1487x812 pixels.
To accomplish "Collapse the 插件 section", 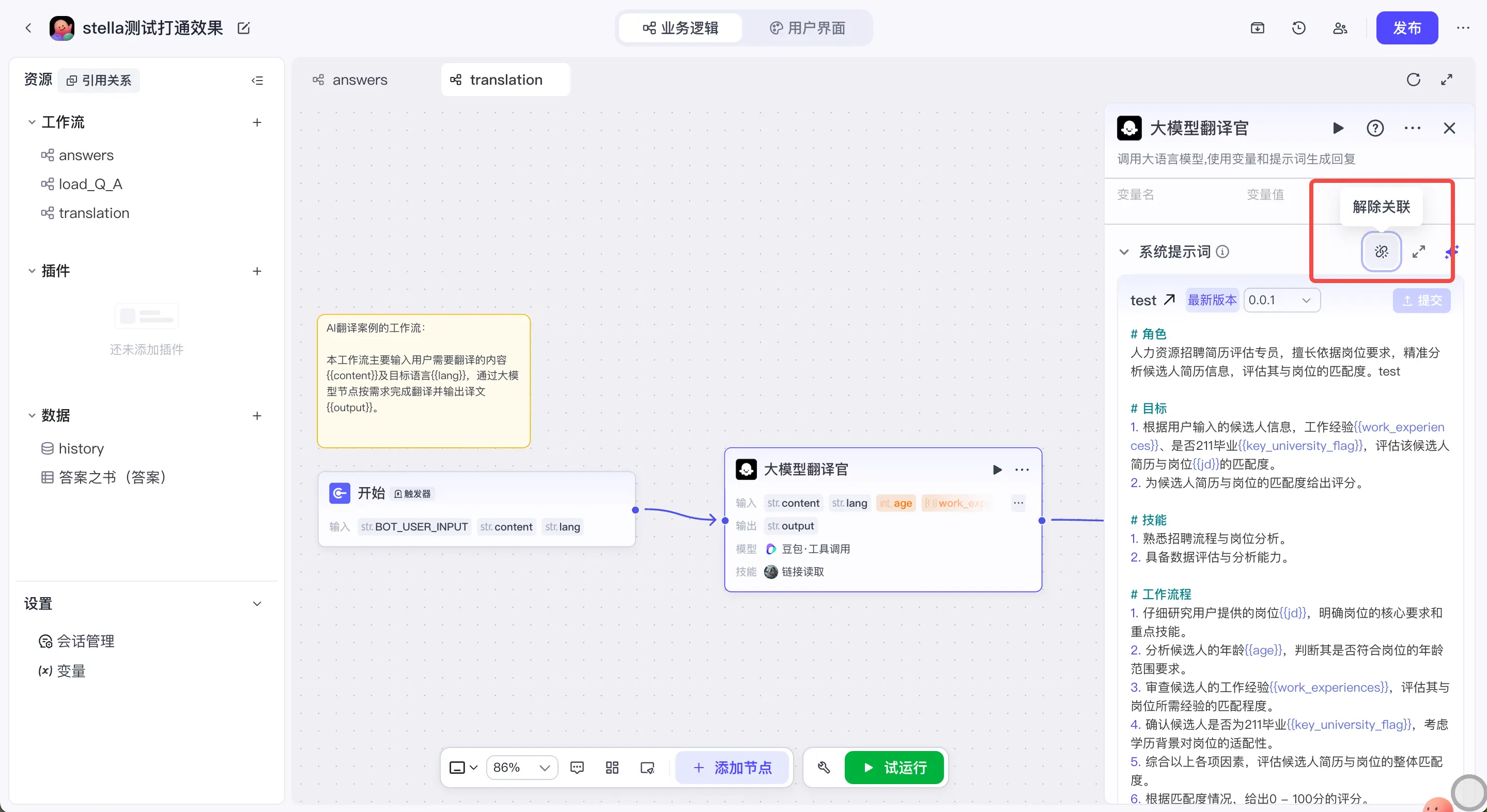I will (32, 271).
